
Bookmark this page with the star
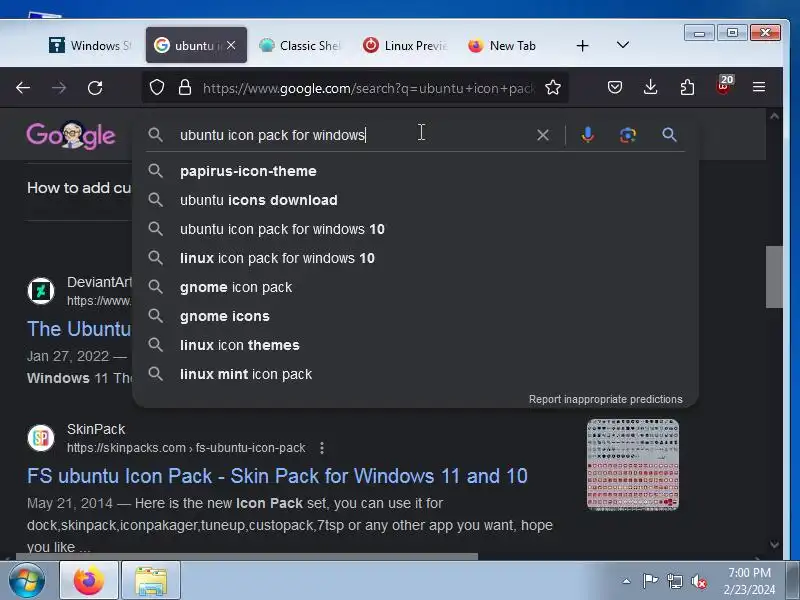[x=553, y=88]
